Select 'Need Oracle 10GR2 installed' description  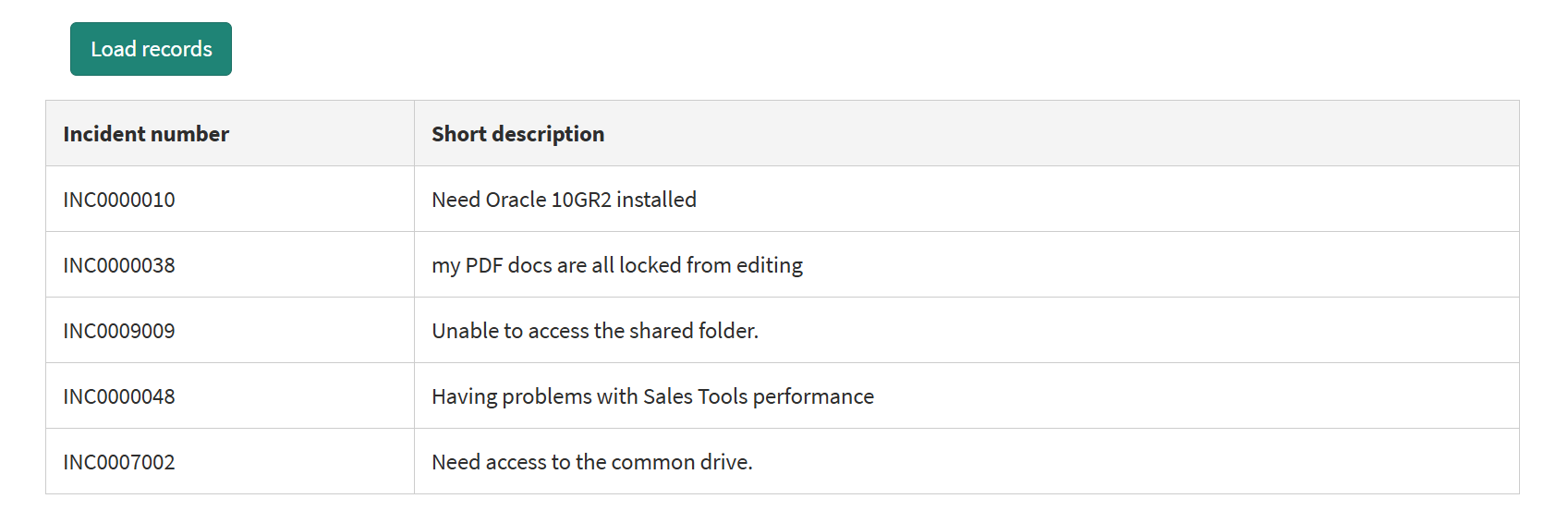[x=564, y=200]
